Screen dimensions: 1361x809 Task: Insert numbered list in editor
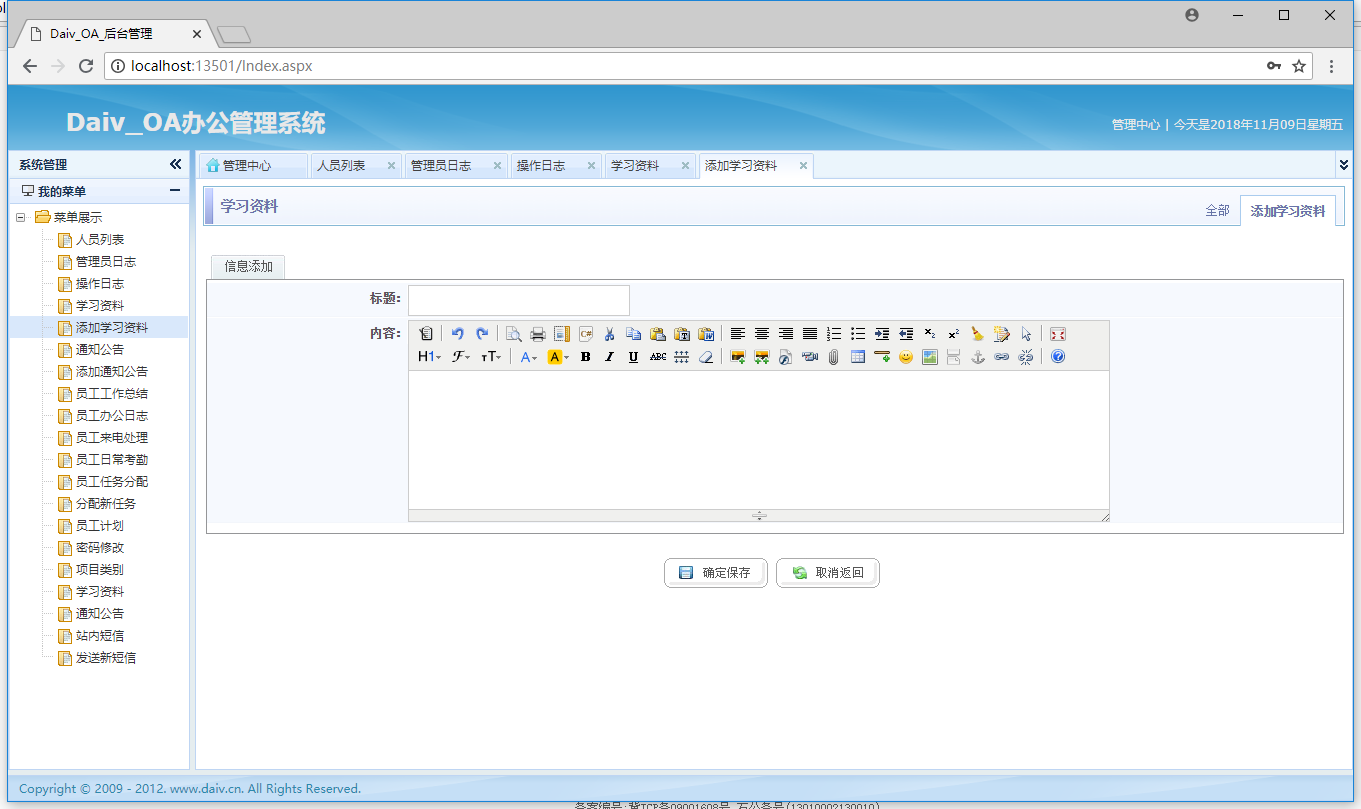point(834,334)
